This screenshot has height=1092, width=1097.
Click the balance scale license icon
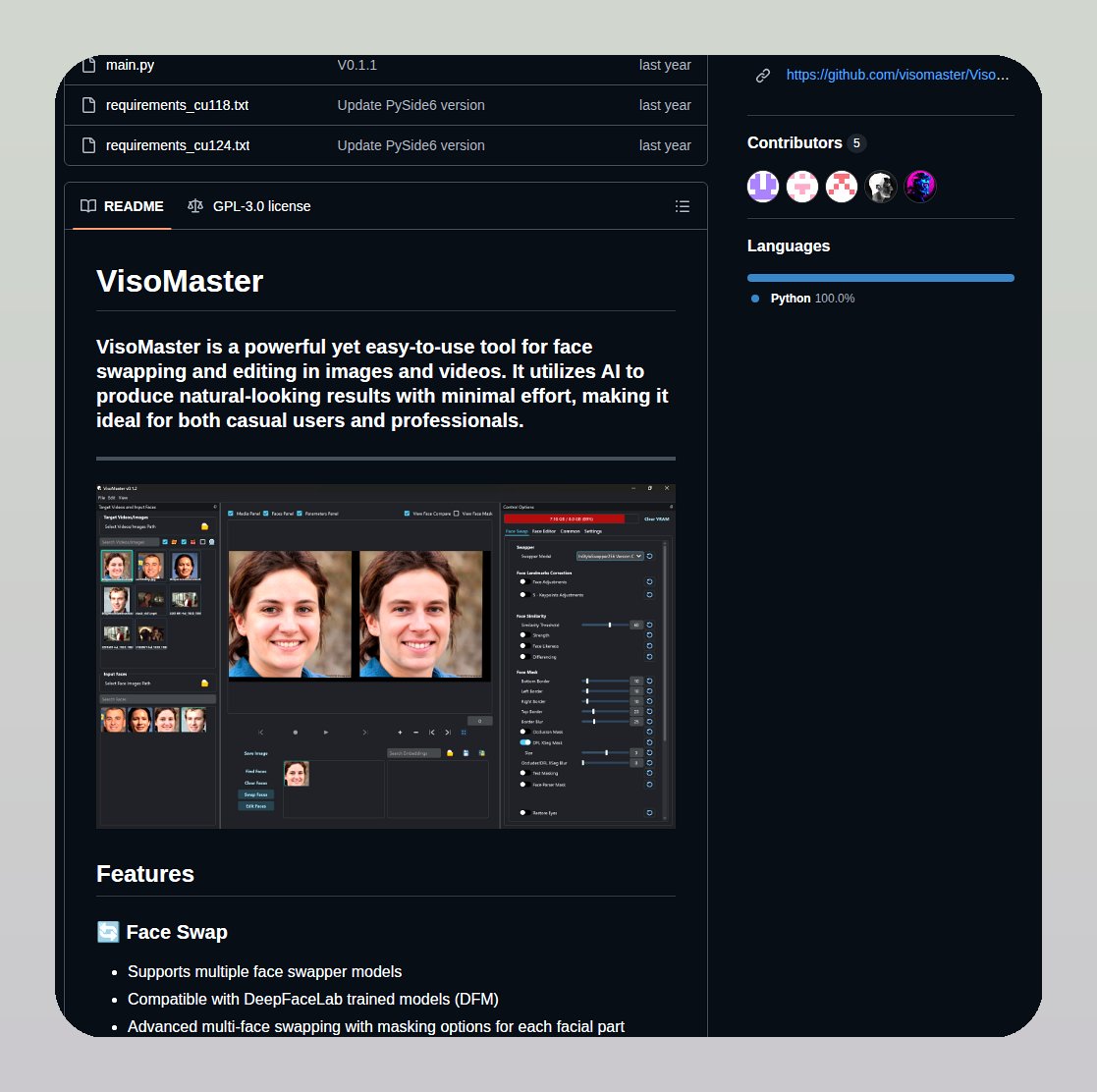click(x=195, y=205)
